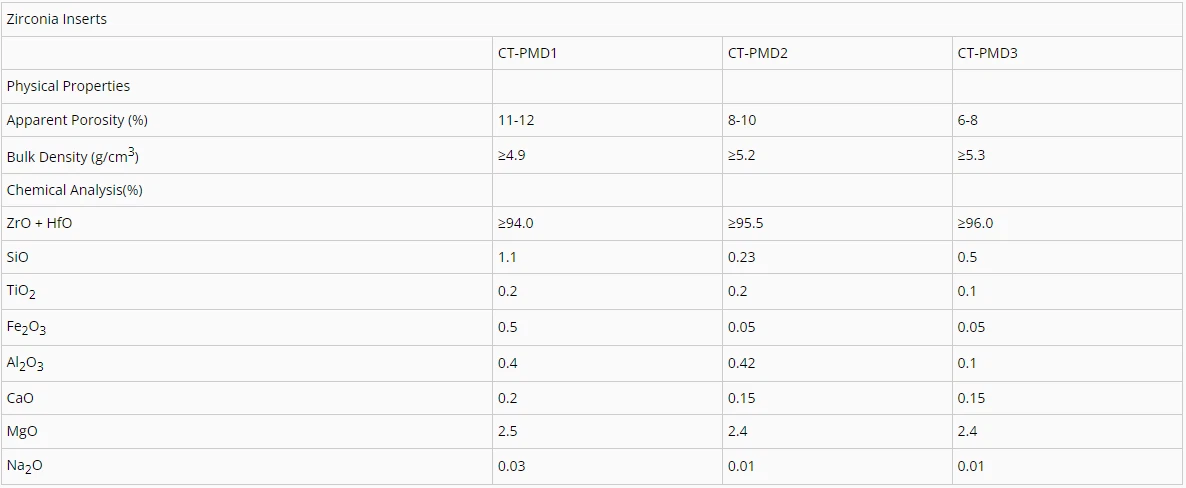Select the CT-PMD2 column header
The image size is (1186, 488).
click(757, 53)
